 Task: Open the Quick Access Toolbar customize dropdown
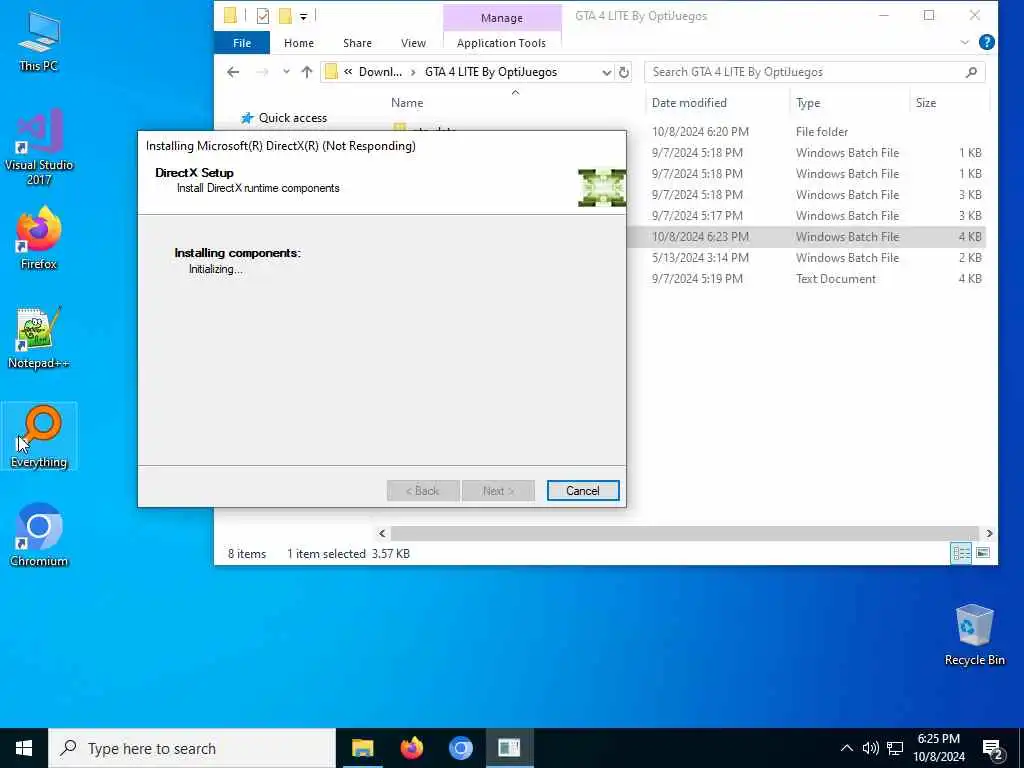(303, 16)
